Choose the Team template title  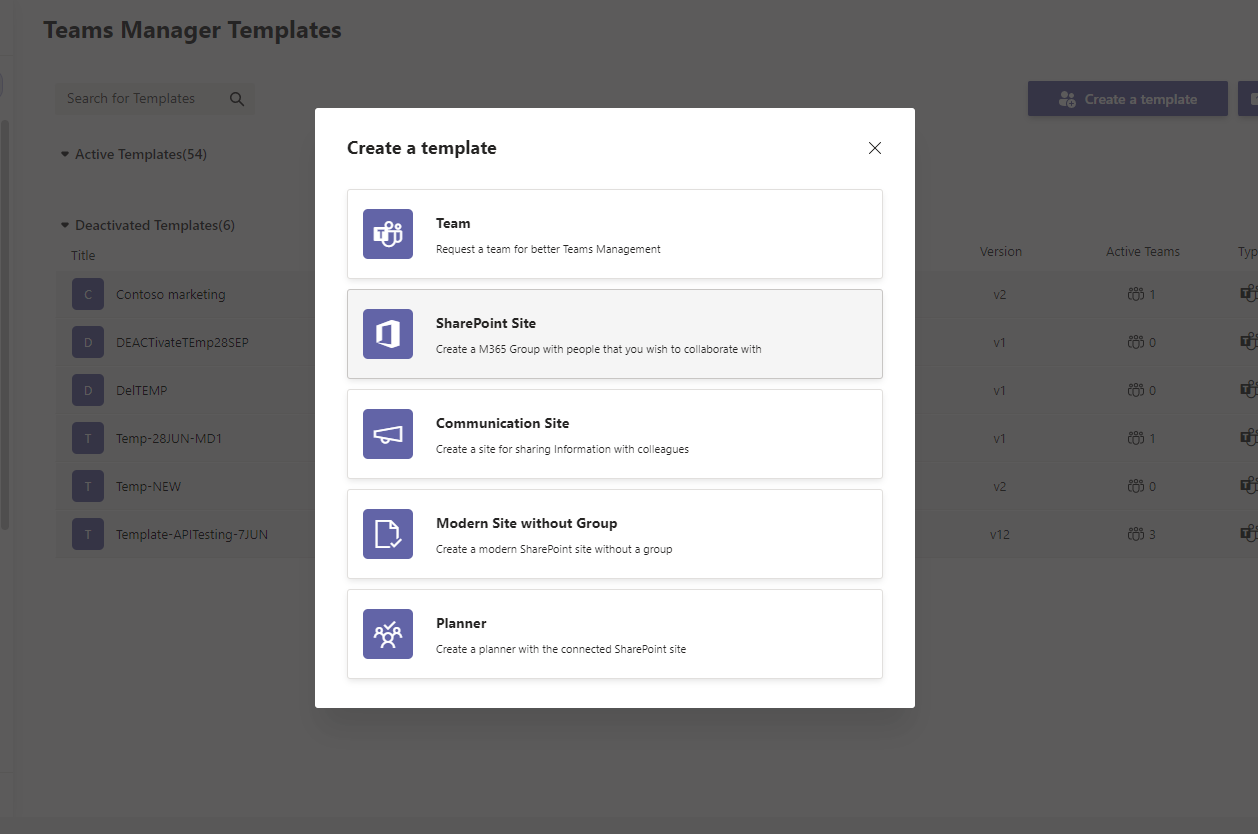453,223
